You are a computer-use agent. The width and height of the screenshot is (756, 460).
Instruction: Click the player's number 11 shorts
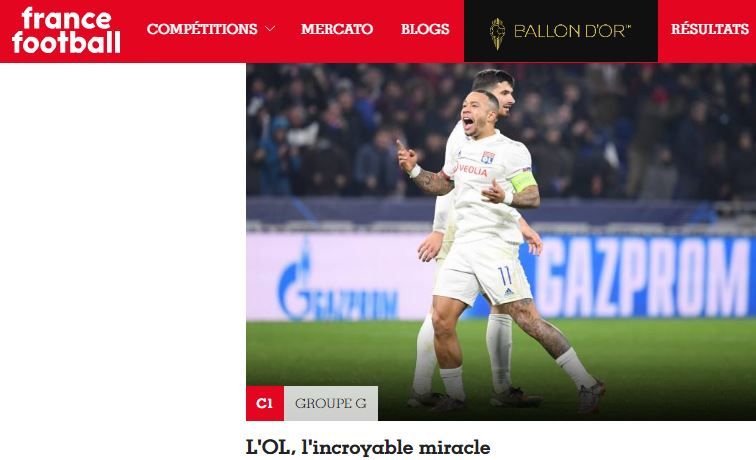(x=483, y=277)
